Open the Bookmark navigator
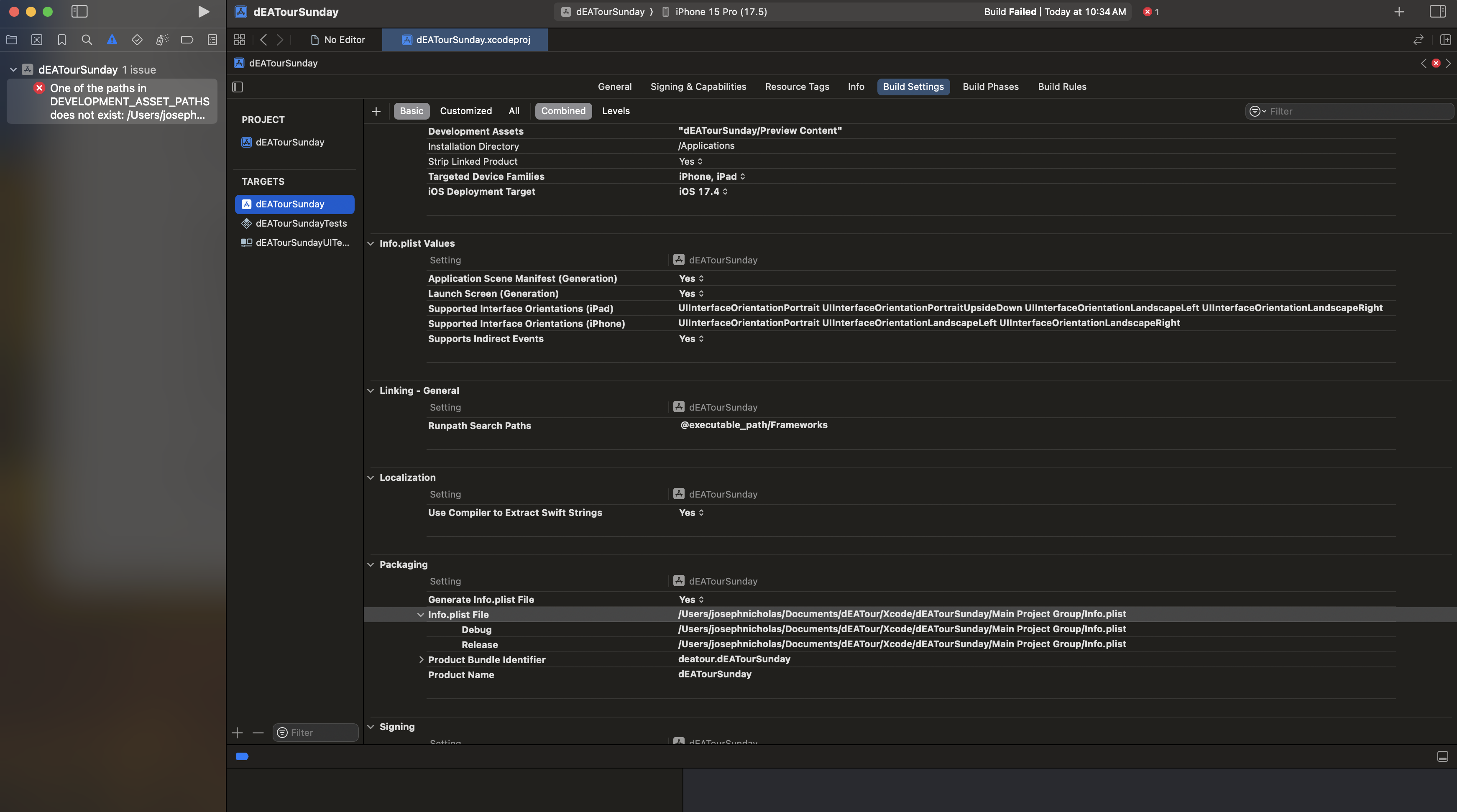The height and width of the screenshot is (812, 1457). pyautogui.click(x=61, y=40)
